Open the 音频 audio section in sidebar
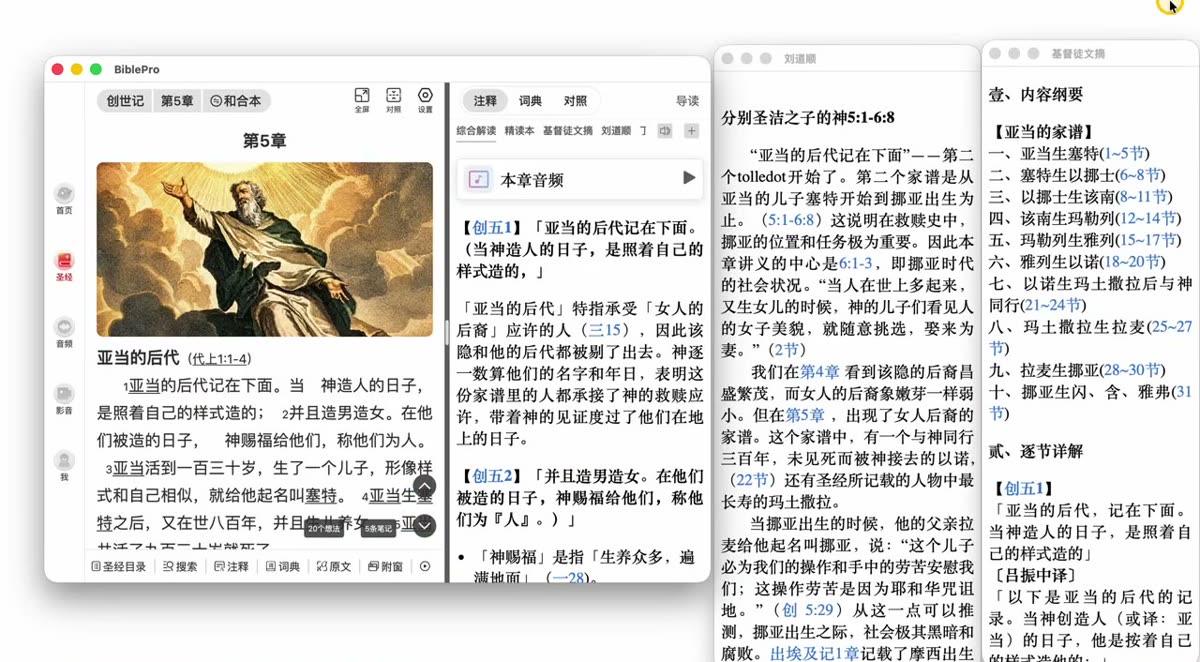 [64, 333]
